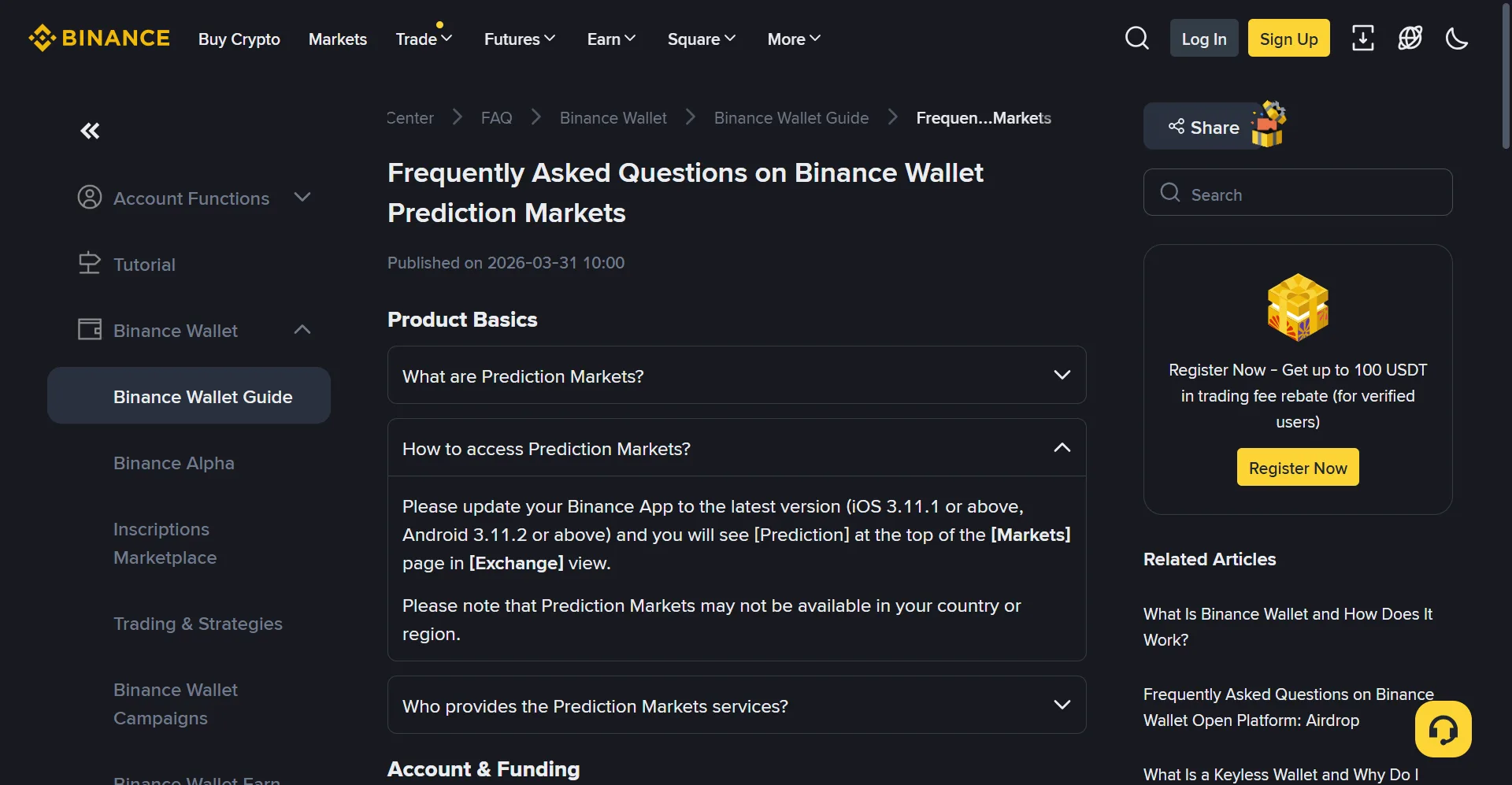
Task: Select Markets from the top navigation
Action: click(337, 39)
